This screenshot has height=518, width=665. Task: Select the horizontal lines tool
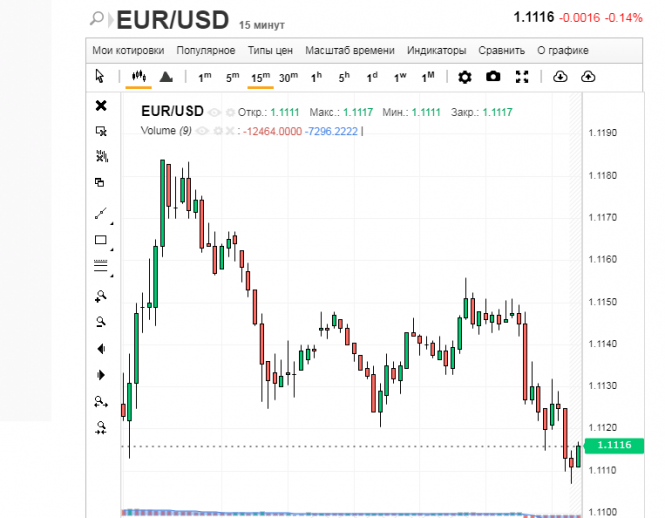101,266
